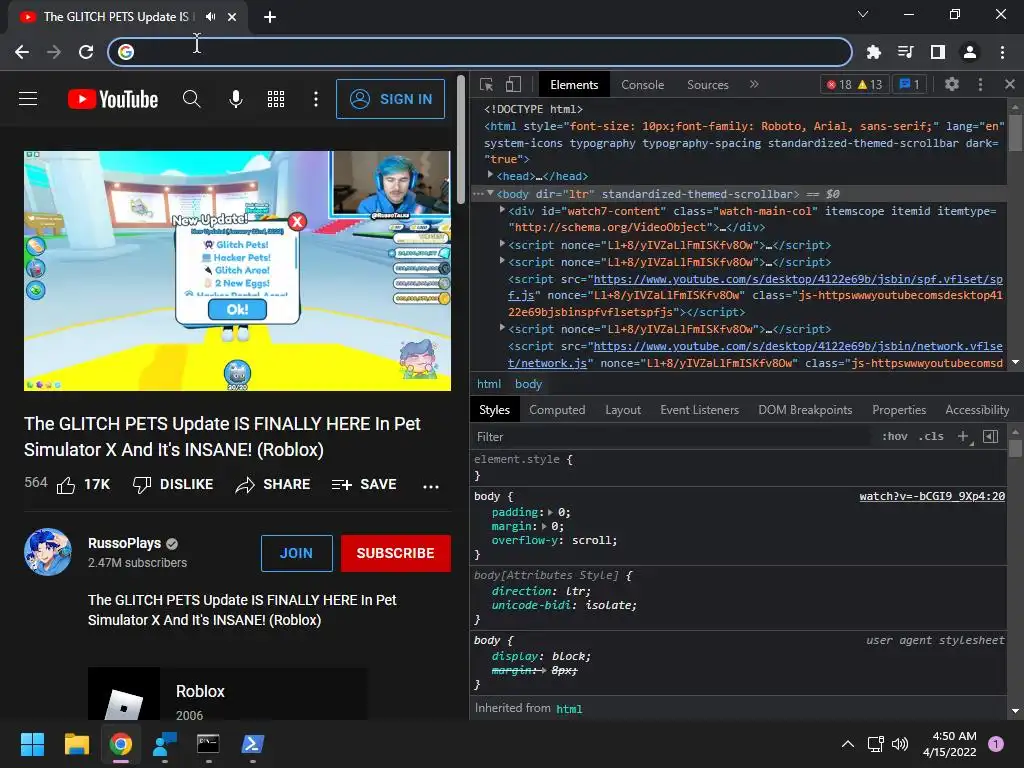
Task: Open YouTube search magnifier icon
Action: coord(191,99)
